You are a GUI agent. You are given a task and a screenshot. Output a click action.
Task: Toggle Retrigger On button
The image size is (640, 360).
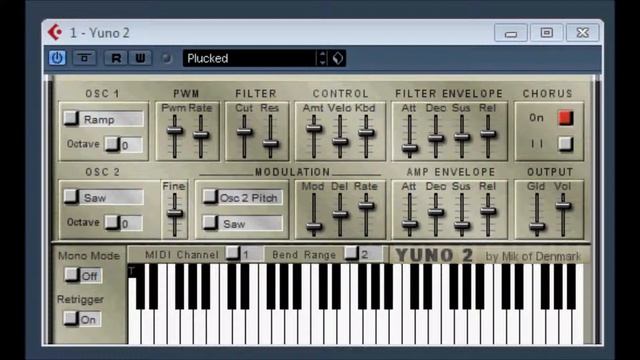coord(83,319)
